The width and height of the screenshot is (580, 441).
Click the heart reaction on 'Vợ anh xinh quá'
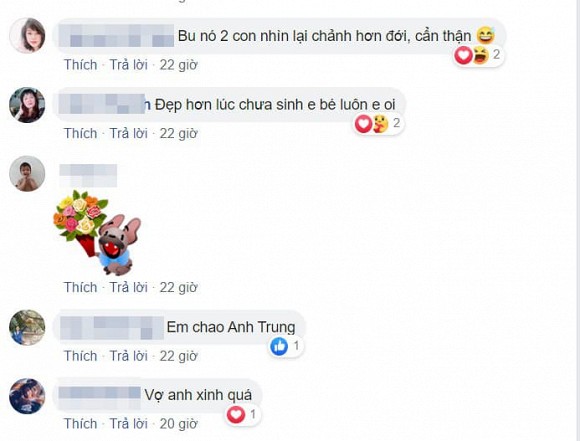[x=236, y=414]
